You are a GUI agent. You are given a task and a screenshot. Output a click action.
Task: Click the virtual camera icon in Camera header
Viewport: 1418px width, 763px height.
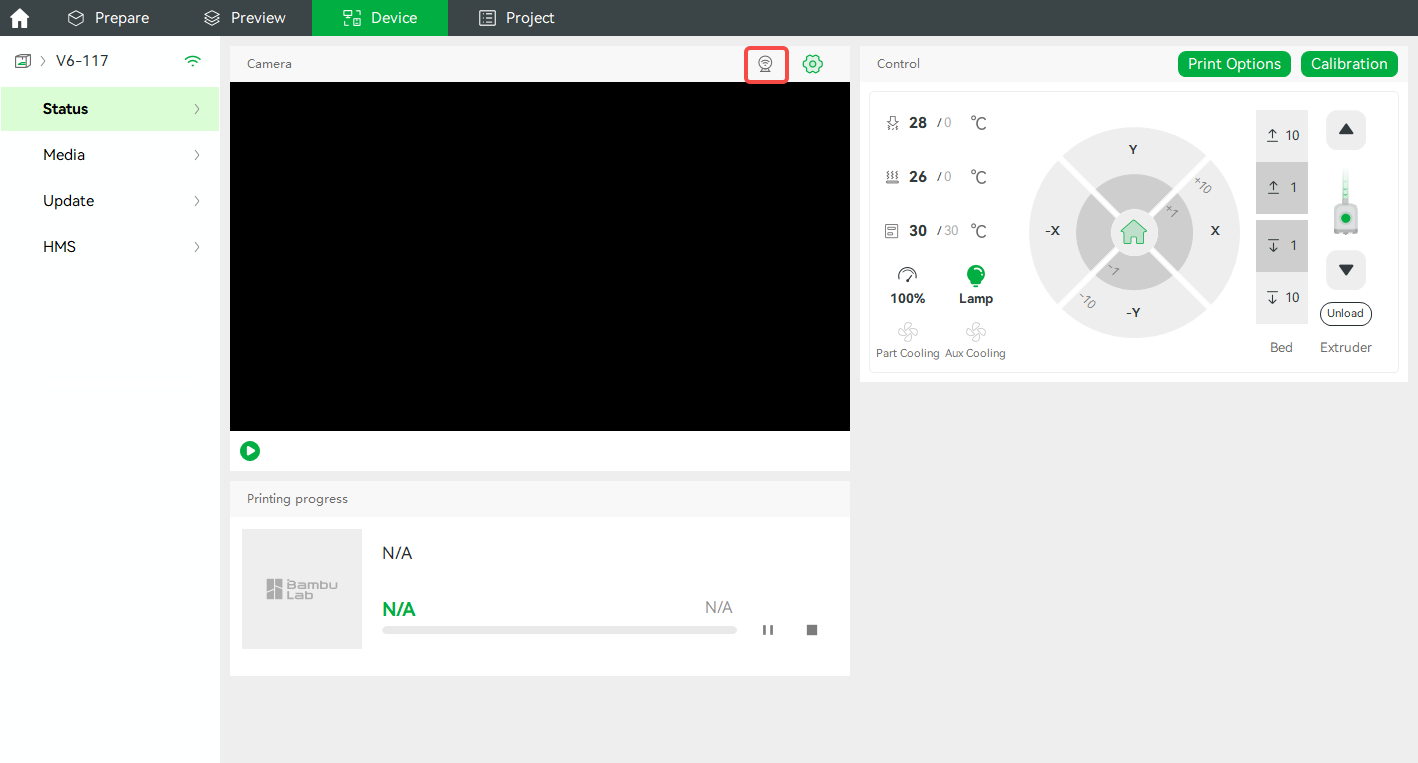click(766, 64)
